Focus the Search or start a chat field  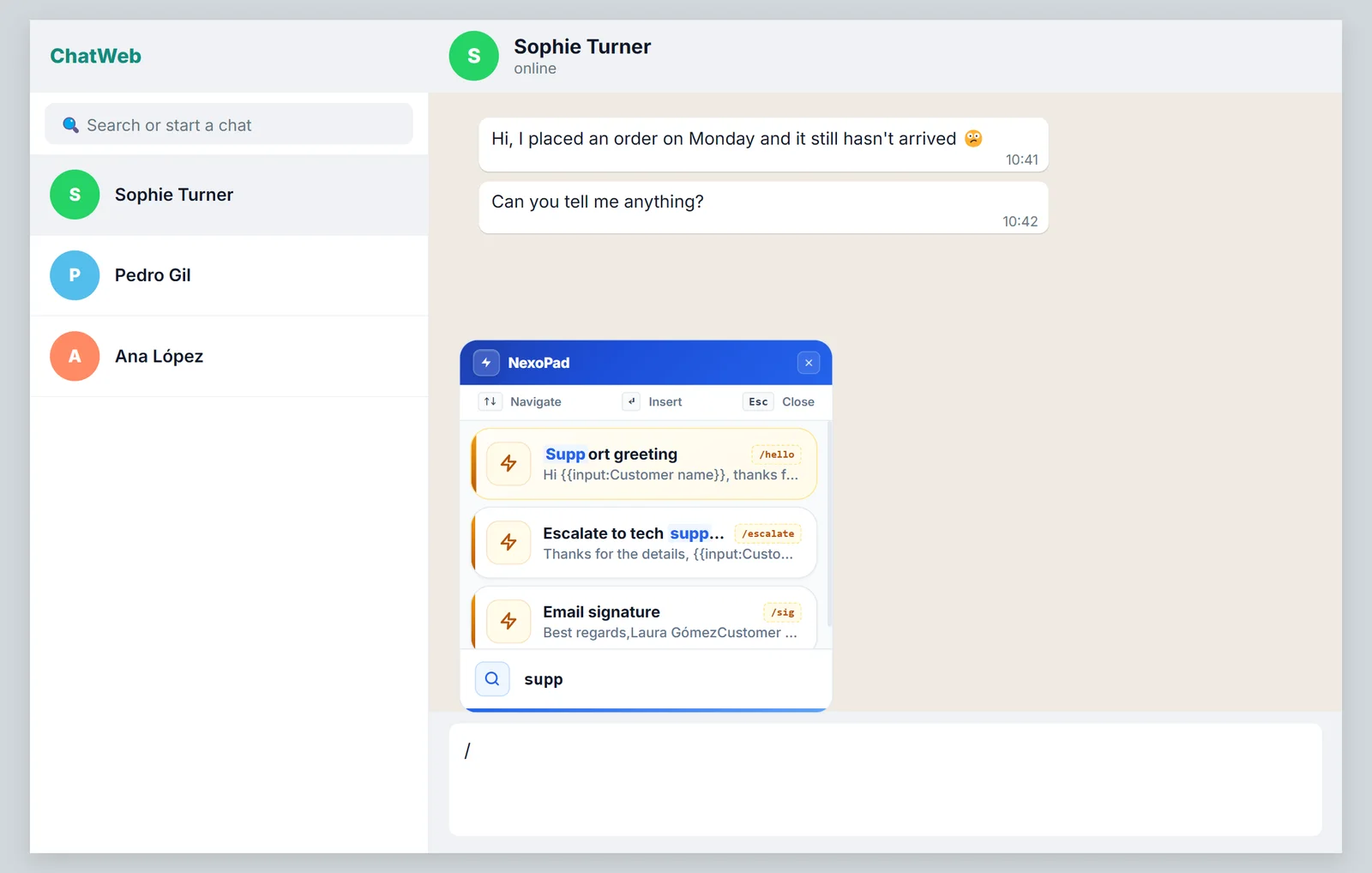(229, 124)
